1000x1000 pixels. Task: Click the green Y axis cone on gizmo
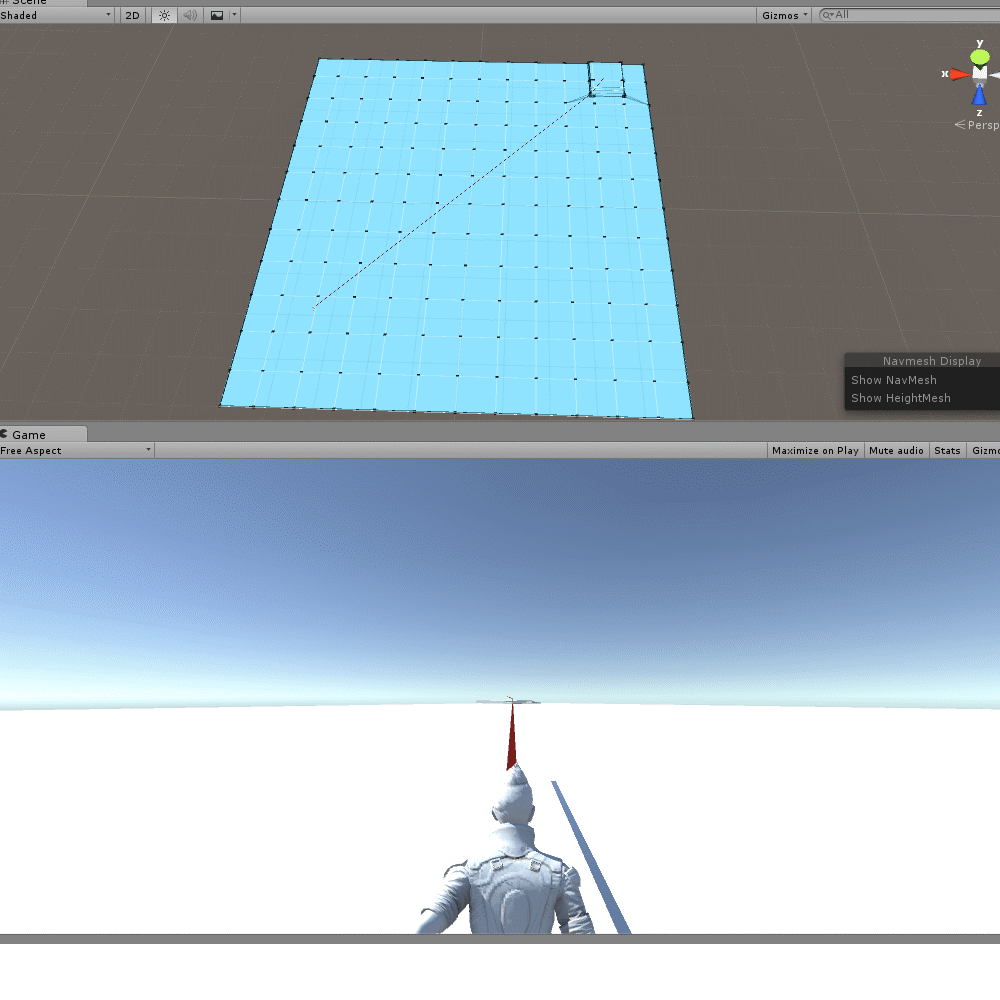[x=980, y=57]
